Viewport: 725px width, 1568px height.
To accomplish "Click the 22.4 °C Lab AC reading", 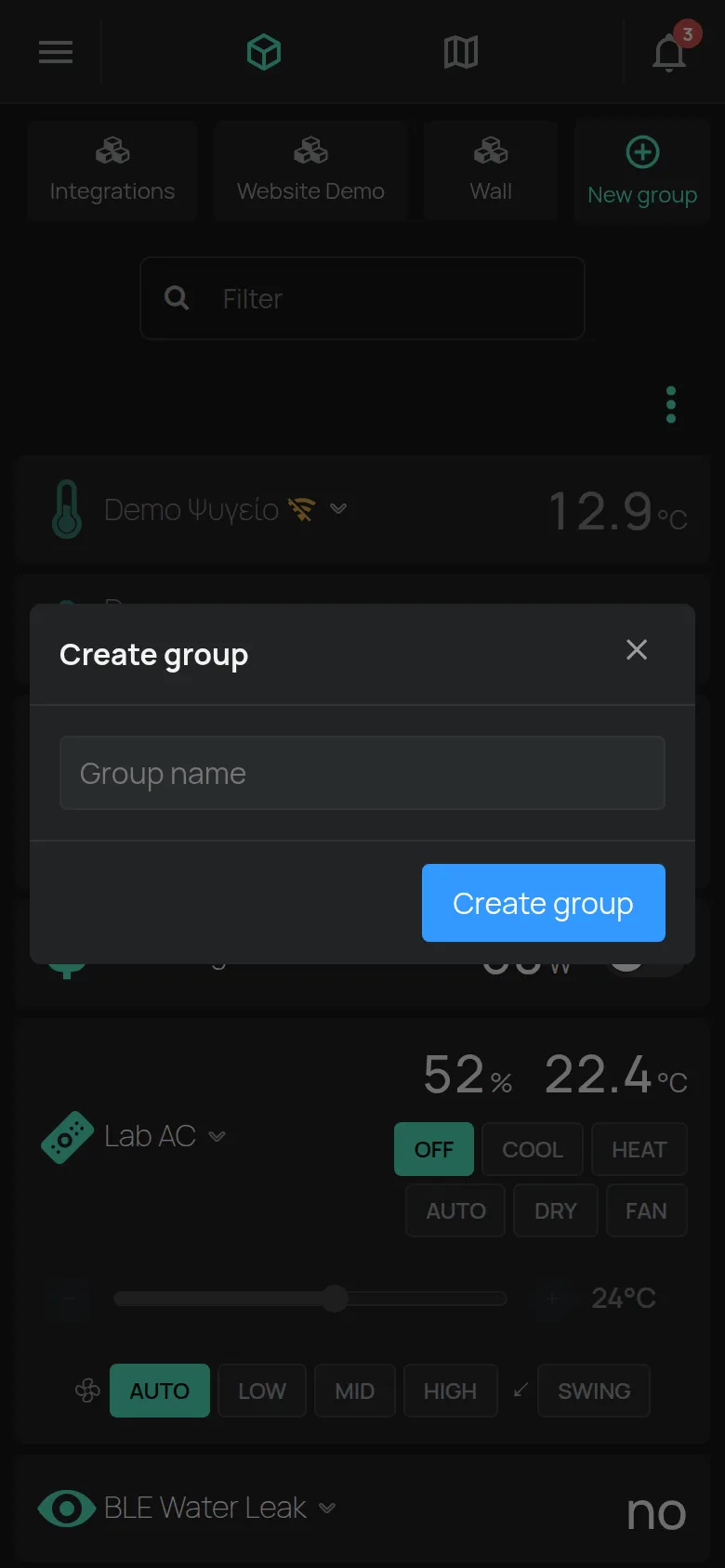I will click(x=616, y=1075).
